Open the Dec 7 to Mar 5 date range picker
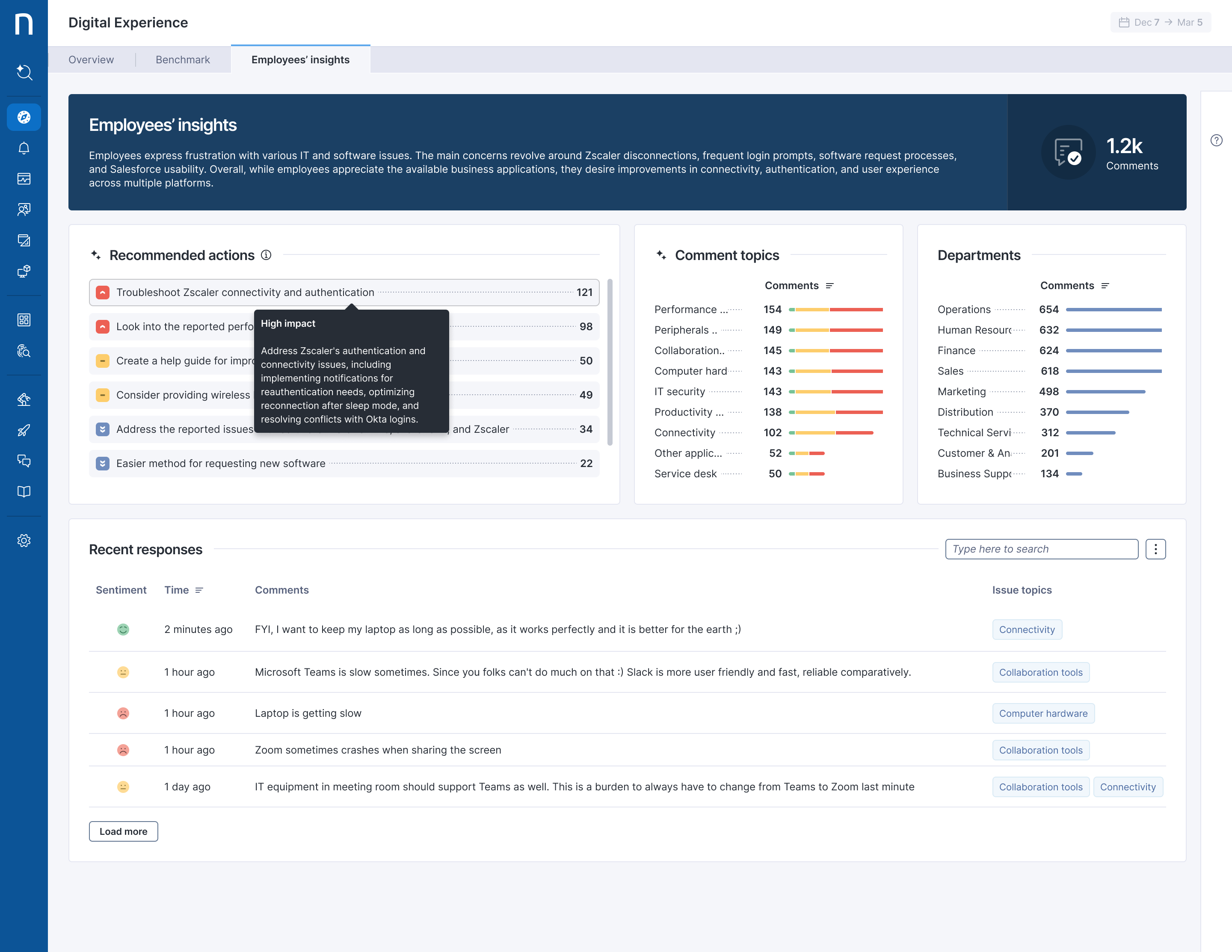This screenshot has width=1232, height=952. [1161, 23]
